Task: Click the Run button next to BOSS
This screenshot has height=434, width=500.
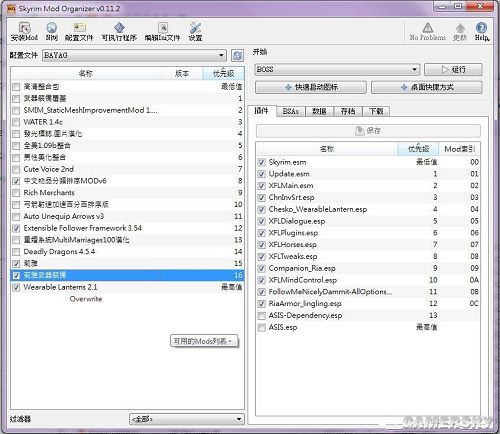Action: (453, 69)
